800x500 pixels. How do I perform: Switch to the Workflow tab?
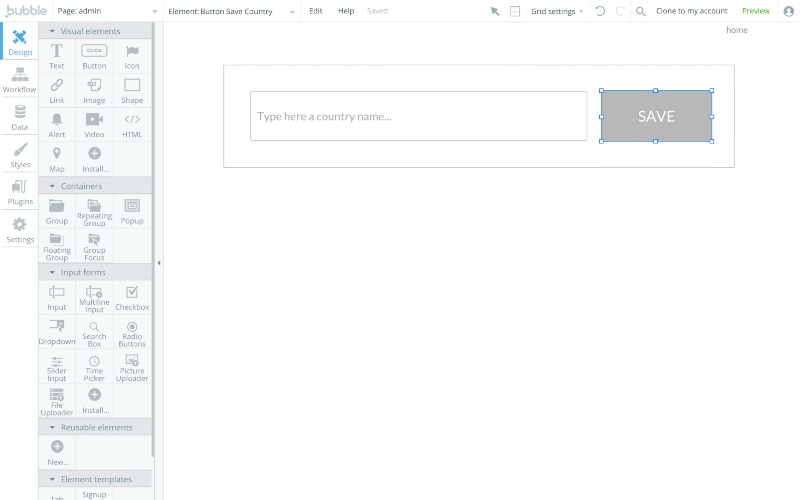19,80
